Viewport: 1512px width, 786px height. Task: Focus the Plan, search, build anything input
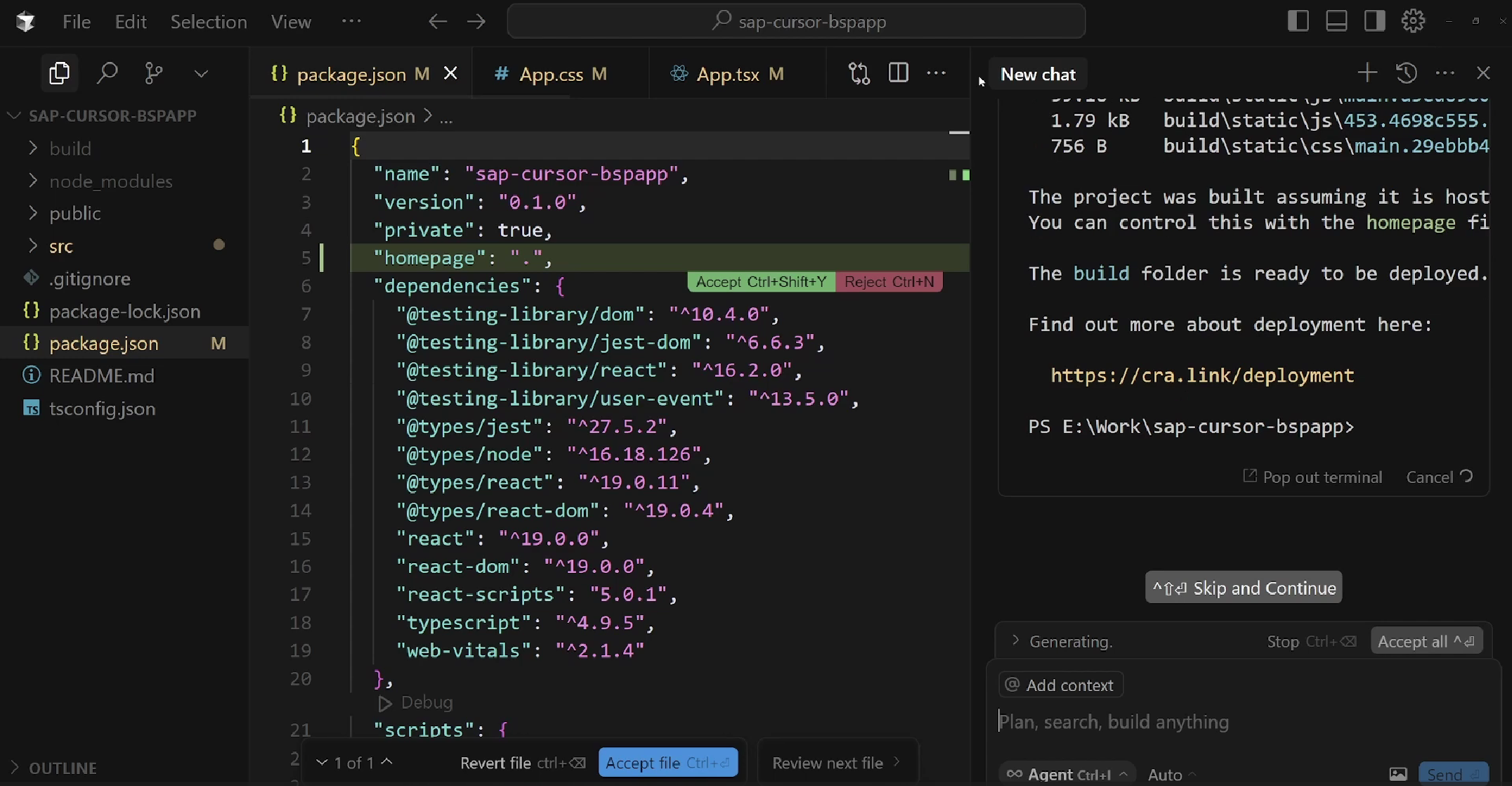click(1242, 722)
